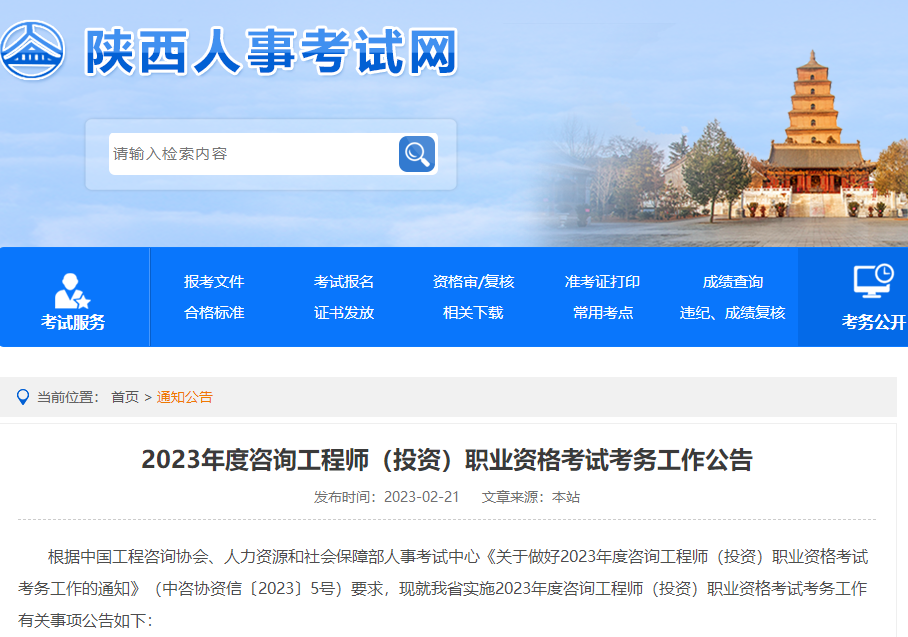Open 证书发放 from the menu
908x637 pixels.
click(x=345, y=311)
